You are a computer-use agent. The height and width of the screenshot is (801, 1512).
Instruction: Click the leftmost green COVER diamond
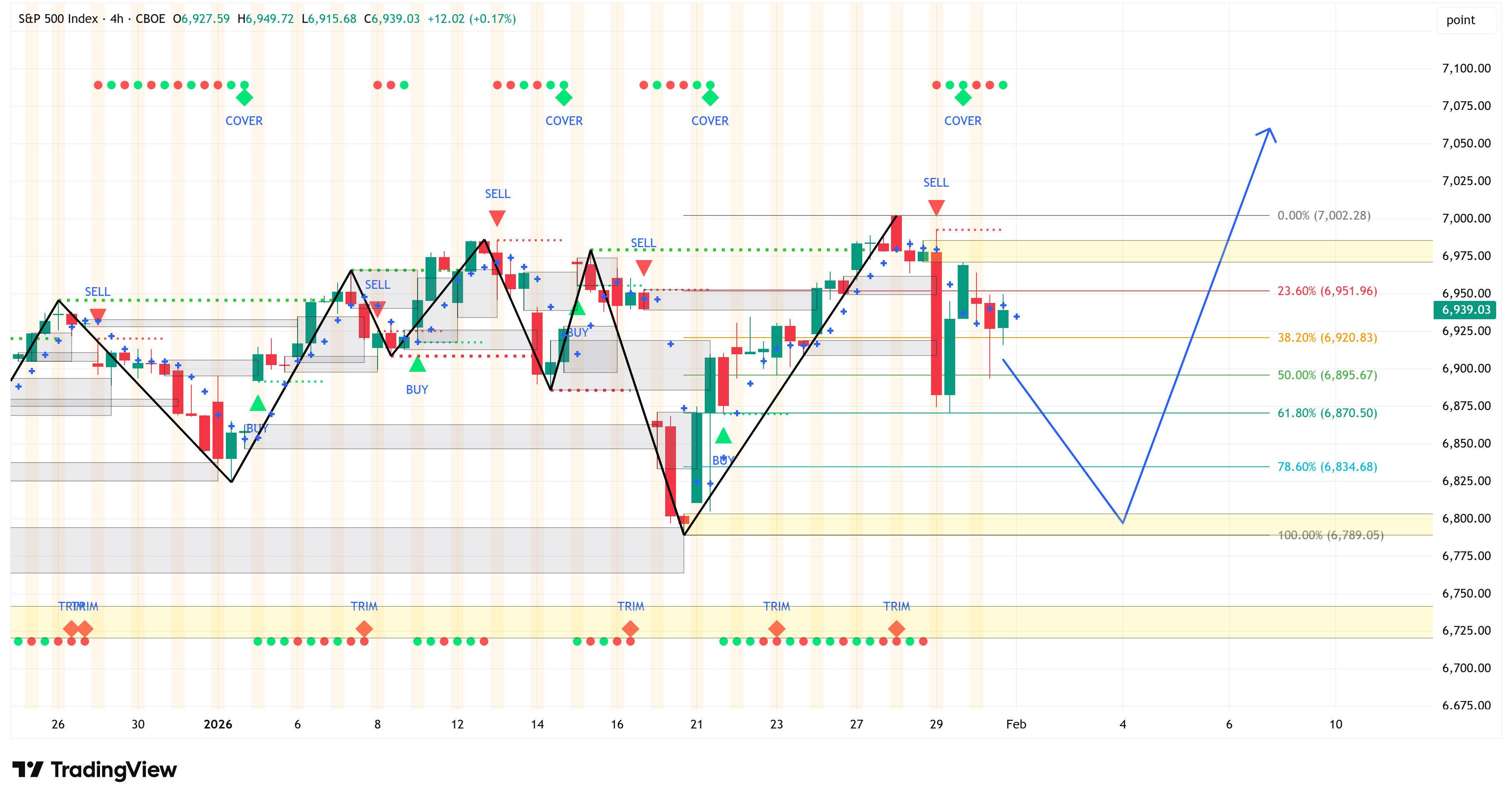point(244,98)
